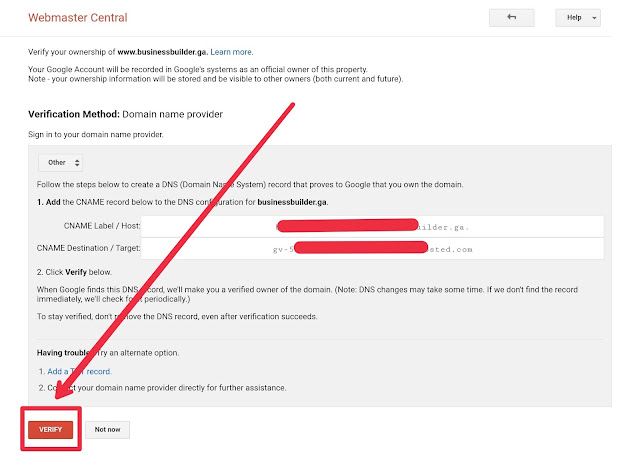This screenshot has height=455, width=640.
Task: Open the Learn more link
Action: (231, 52)
